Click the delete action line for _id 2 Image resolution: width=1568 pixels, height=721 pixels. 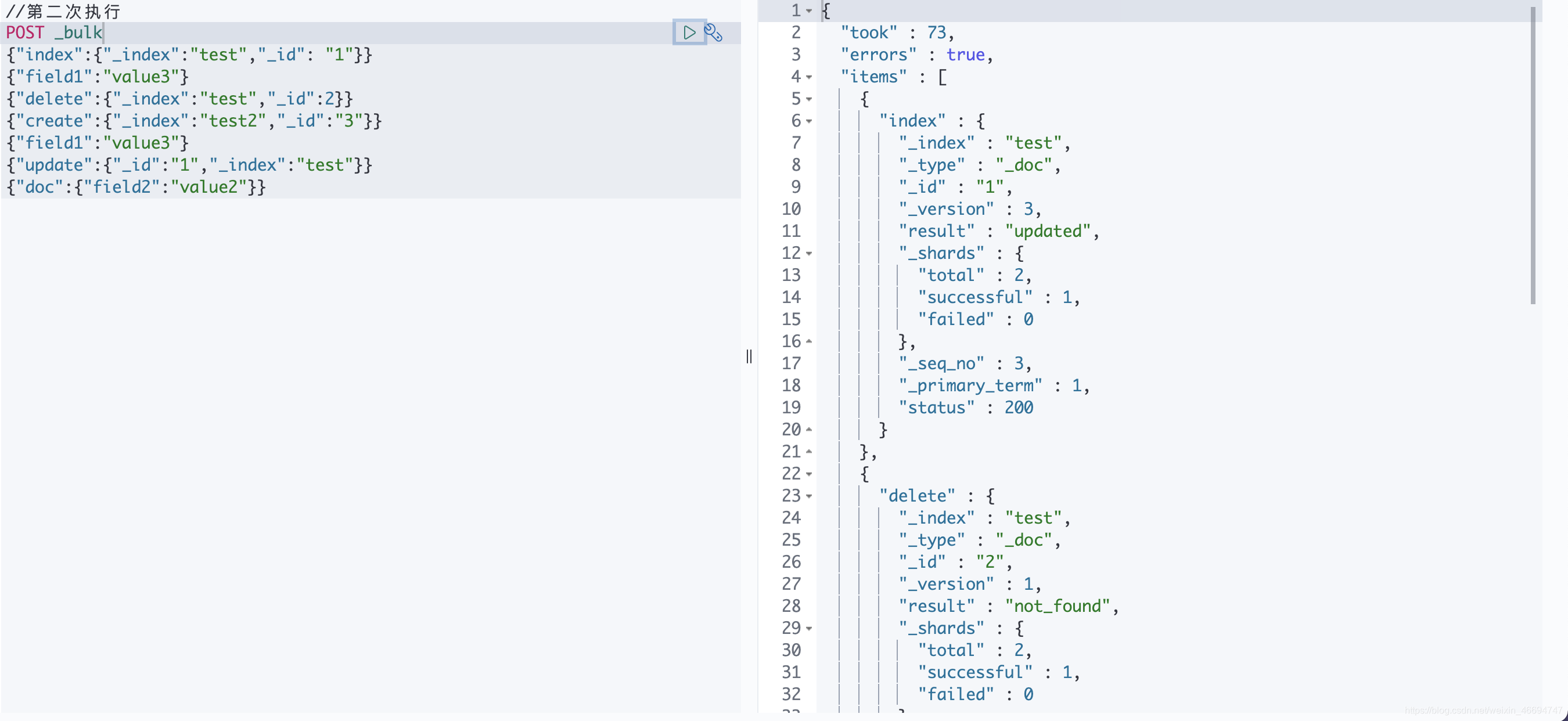coord(179,99)
